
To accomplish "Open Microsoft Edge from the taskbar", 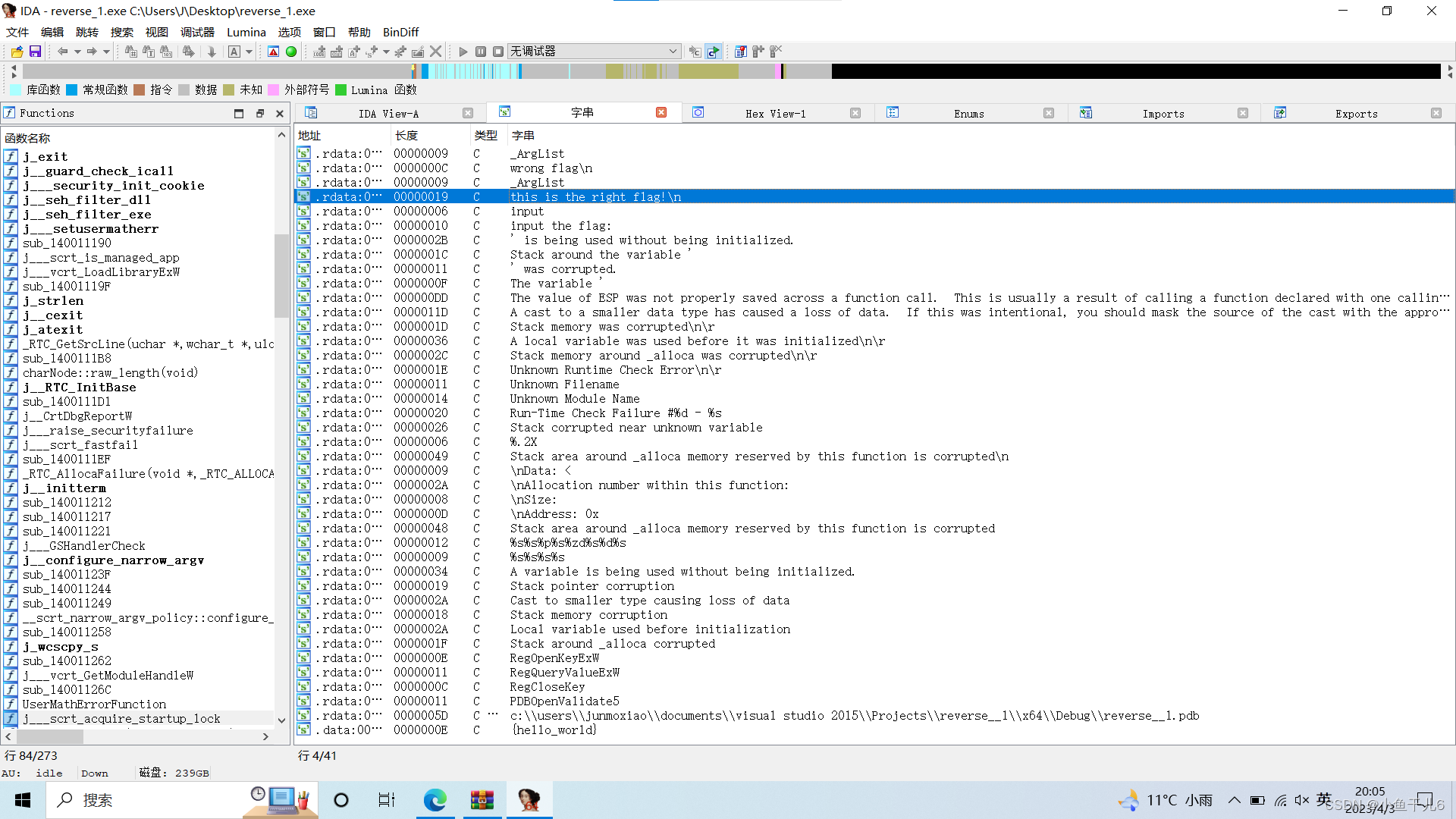I will point(435,800).
